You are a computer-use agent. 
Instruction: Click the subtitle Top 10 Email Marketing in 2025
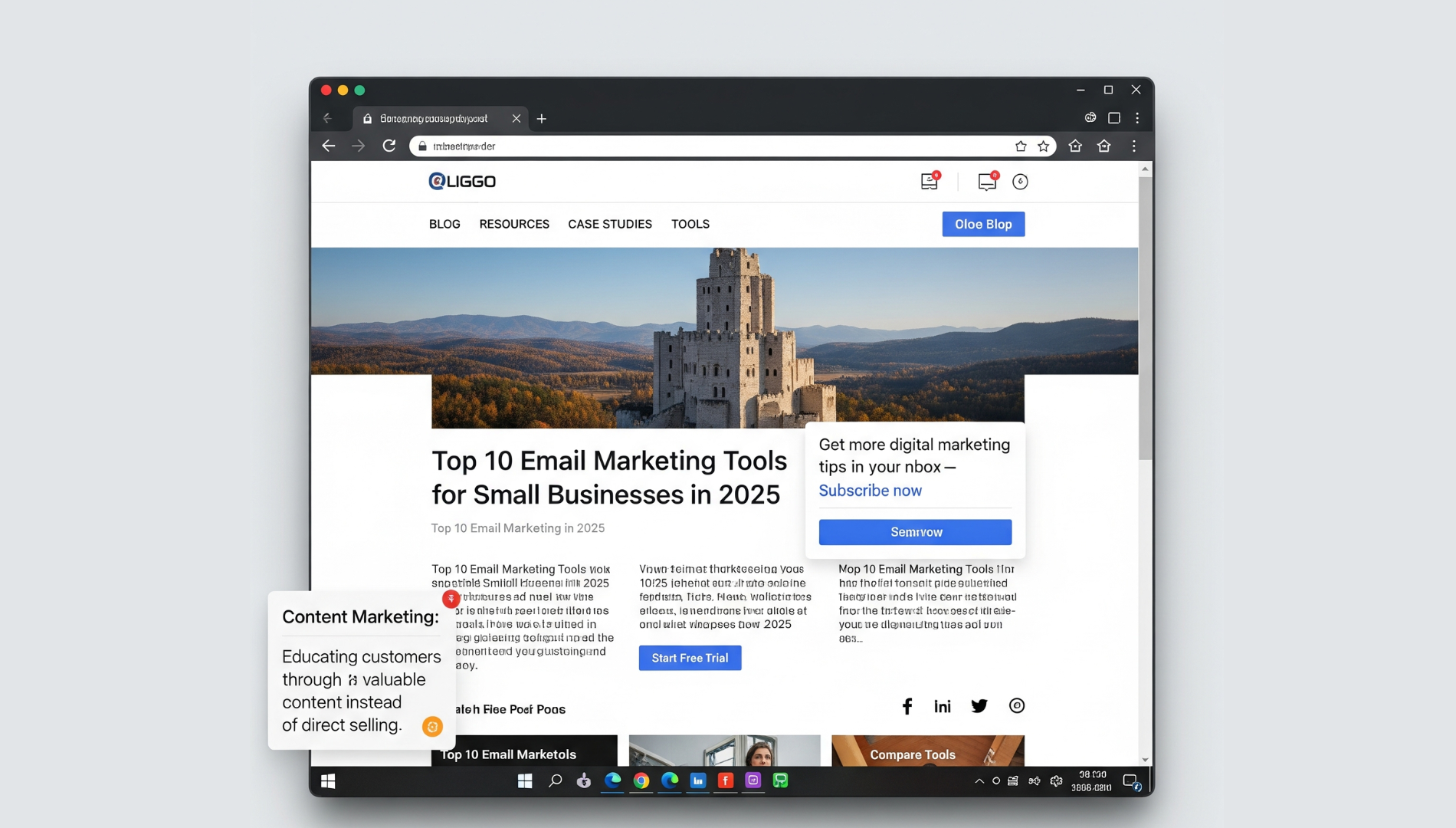coord(518,528)
